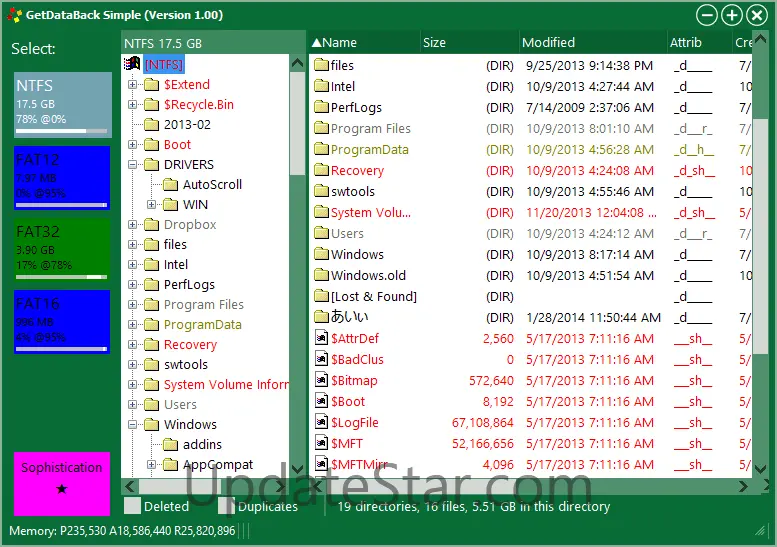Expand the Program Files tree node
Image resolution: width=777 pixels, height=547 pixels.
point(132,305)
